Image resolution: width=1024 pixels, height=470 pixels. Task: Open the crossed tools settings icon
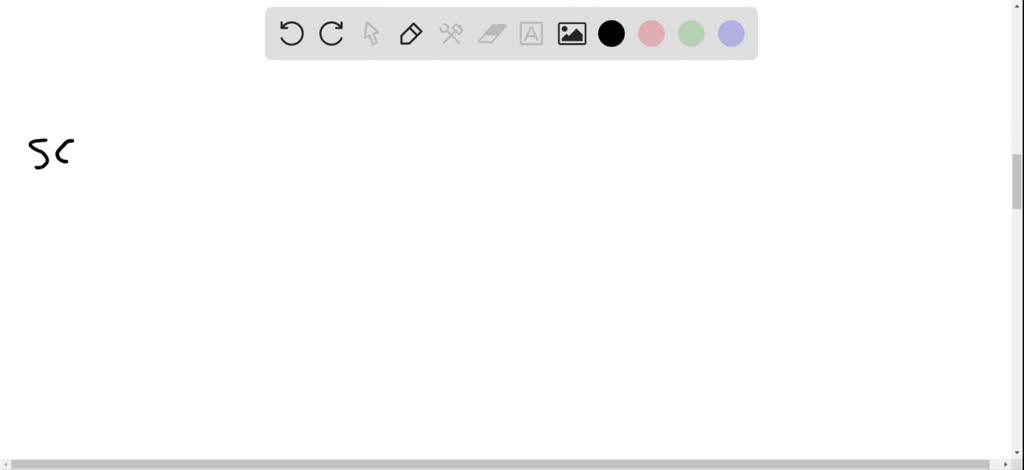(x=451, y=33)
